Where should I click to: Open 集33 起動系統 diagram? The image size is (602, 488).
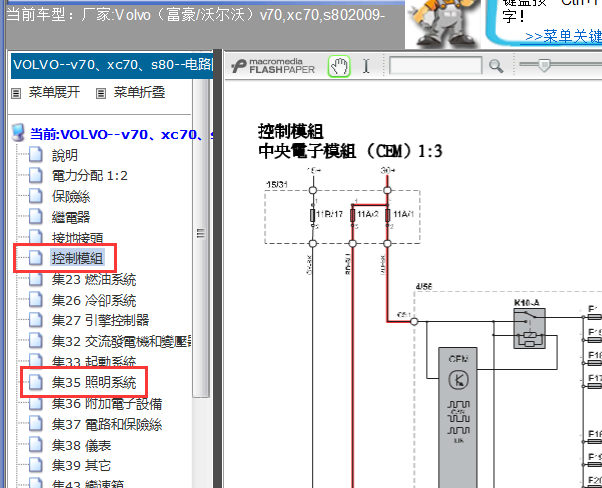click(x=94, y=361)
